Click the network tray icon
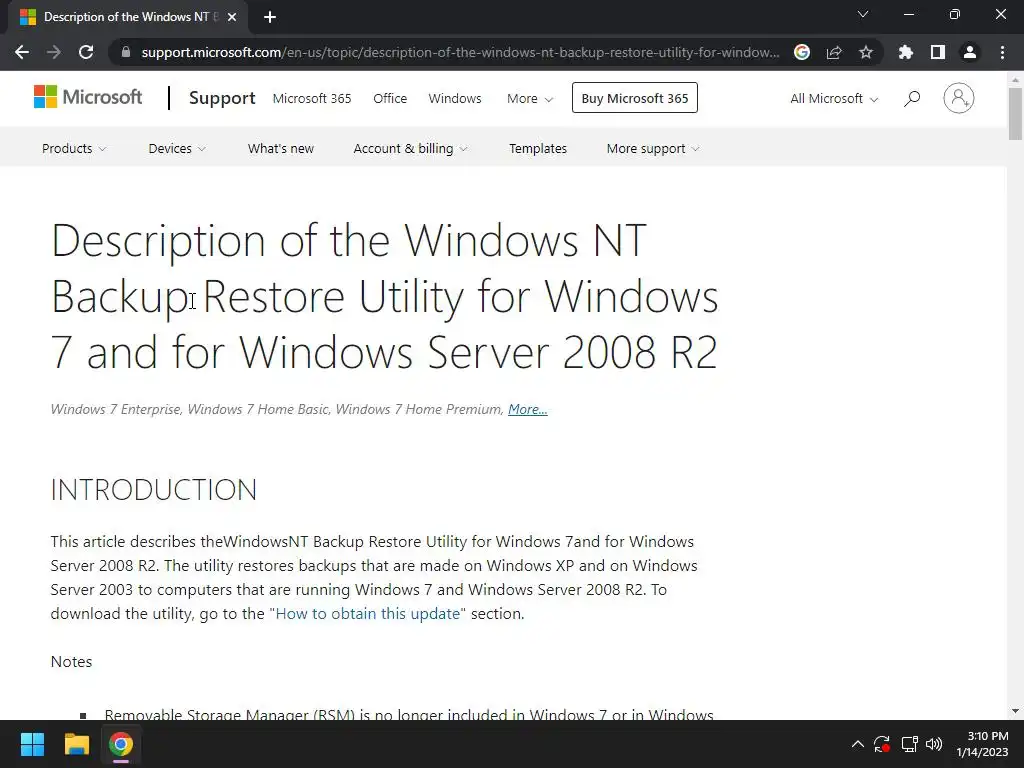This screenshot has height=768, width=1024. [x=909, y=744]
